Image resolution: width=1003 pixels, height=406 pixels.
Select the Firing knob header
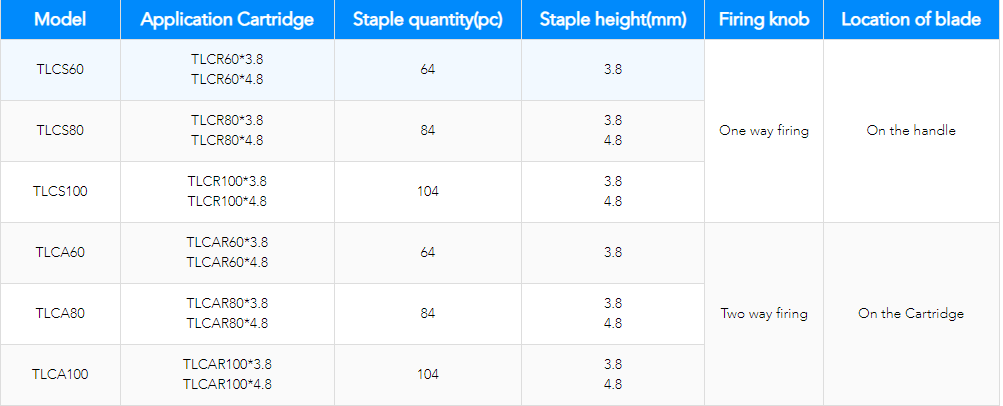point(764,20)
